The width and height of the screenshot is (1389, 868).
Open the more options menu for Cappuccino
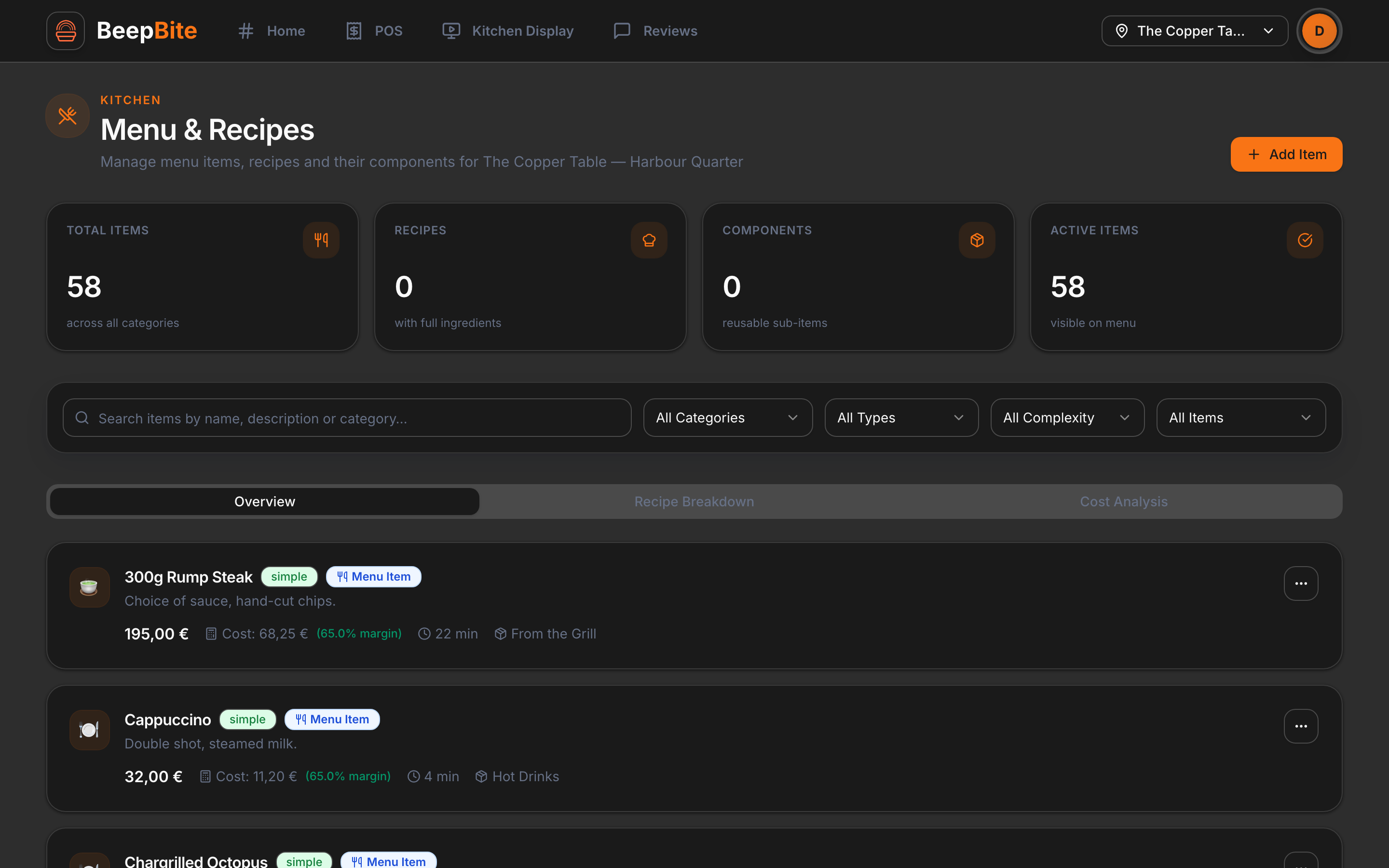[1301, 726]
